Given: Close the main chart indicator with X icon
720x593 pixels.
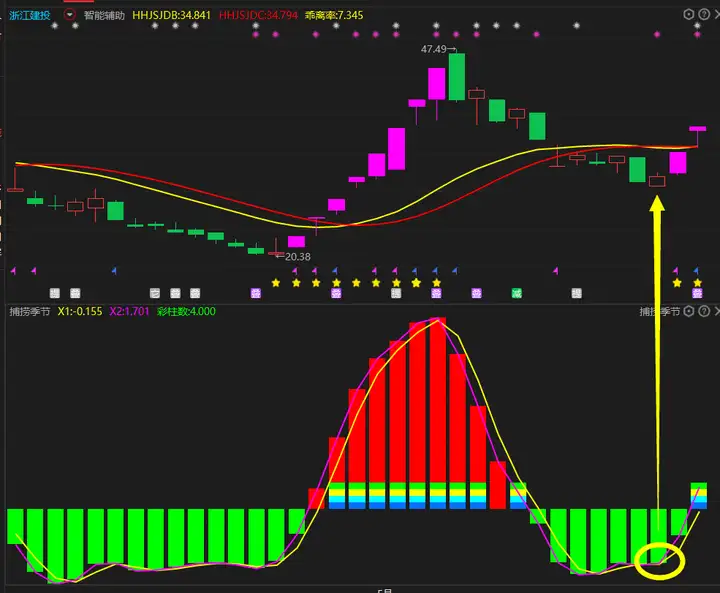Looking at the screenshot, I should 714,15.
